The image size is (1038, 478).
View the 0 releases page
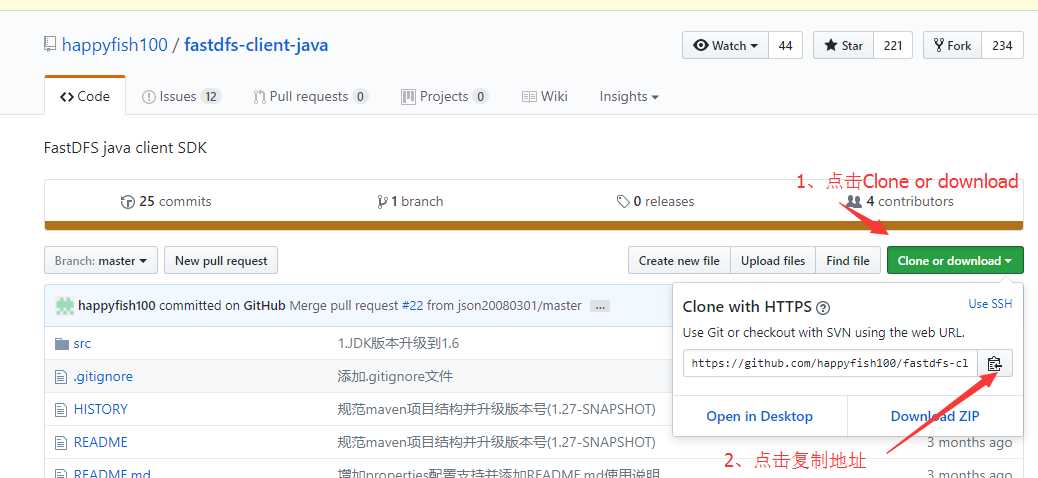point(655,201)
